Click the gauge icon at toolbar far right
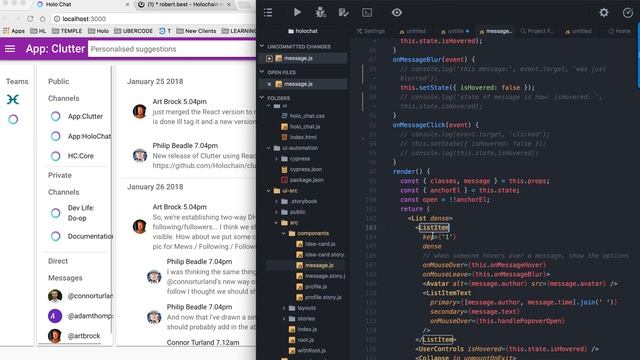640x360 pixels. pos(628,13)
